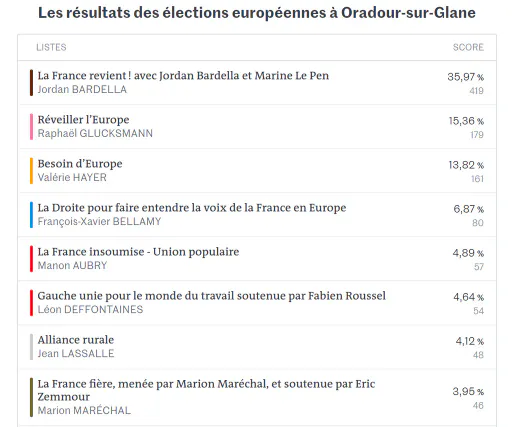512x427 pixels.
Task: Click the red color bar beside Manon Aubry
Action: (31, 259)
